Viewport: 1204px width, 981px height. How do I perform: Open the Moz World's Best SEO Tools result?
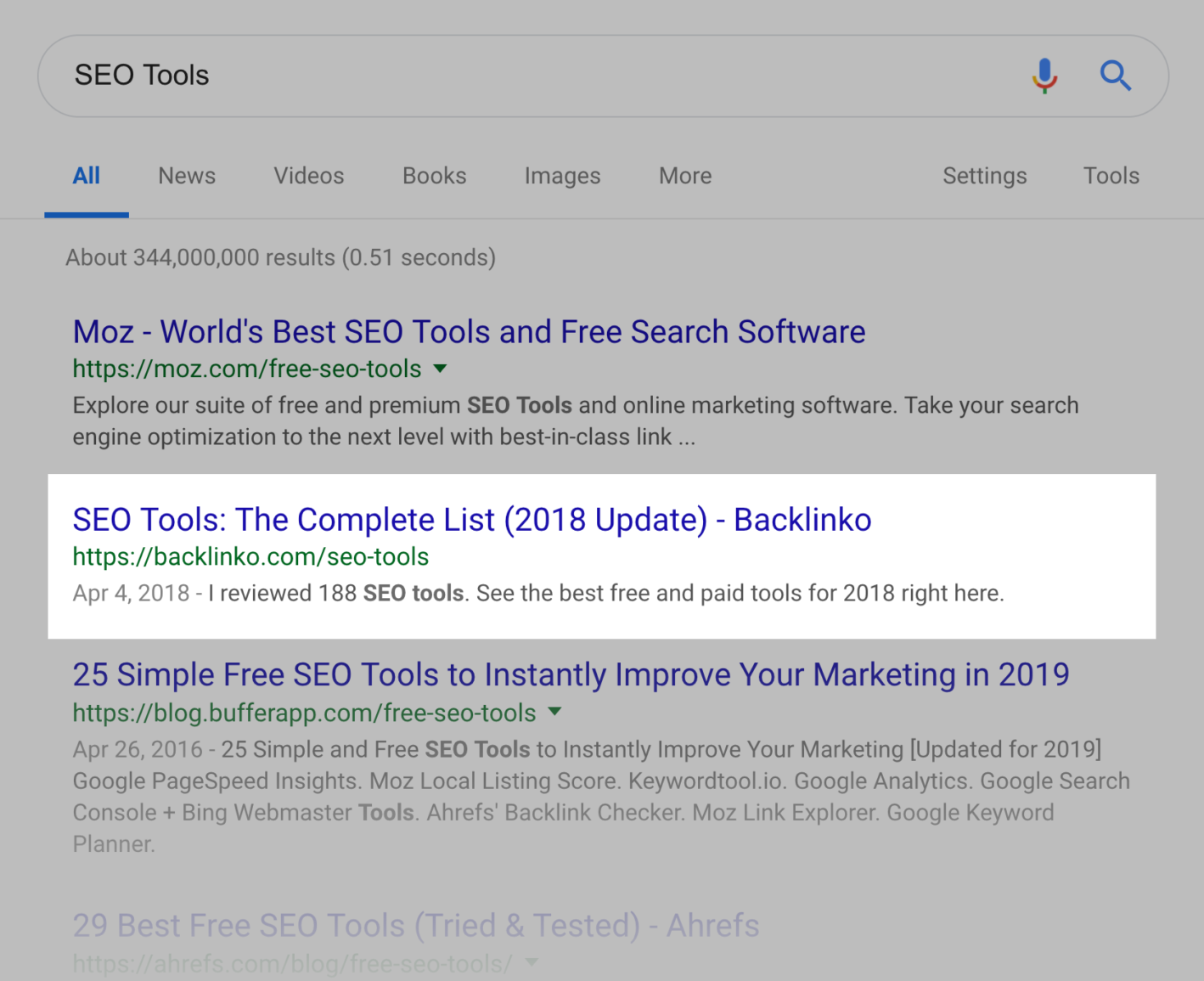(470, 332)
